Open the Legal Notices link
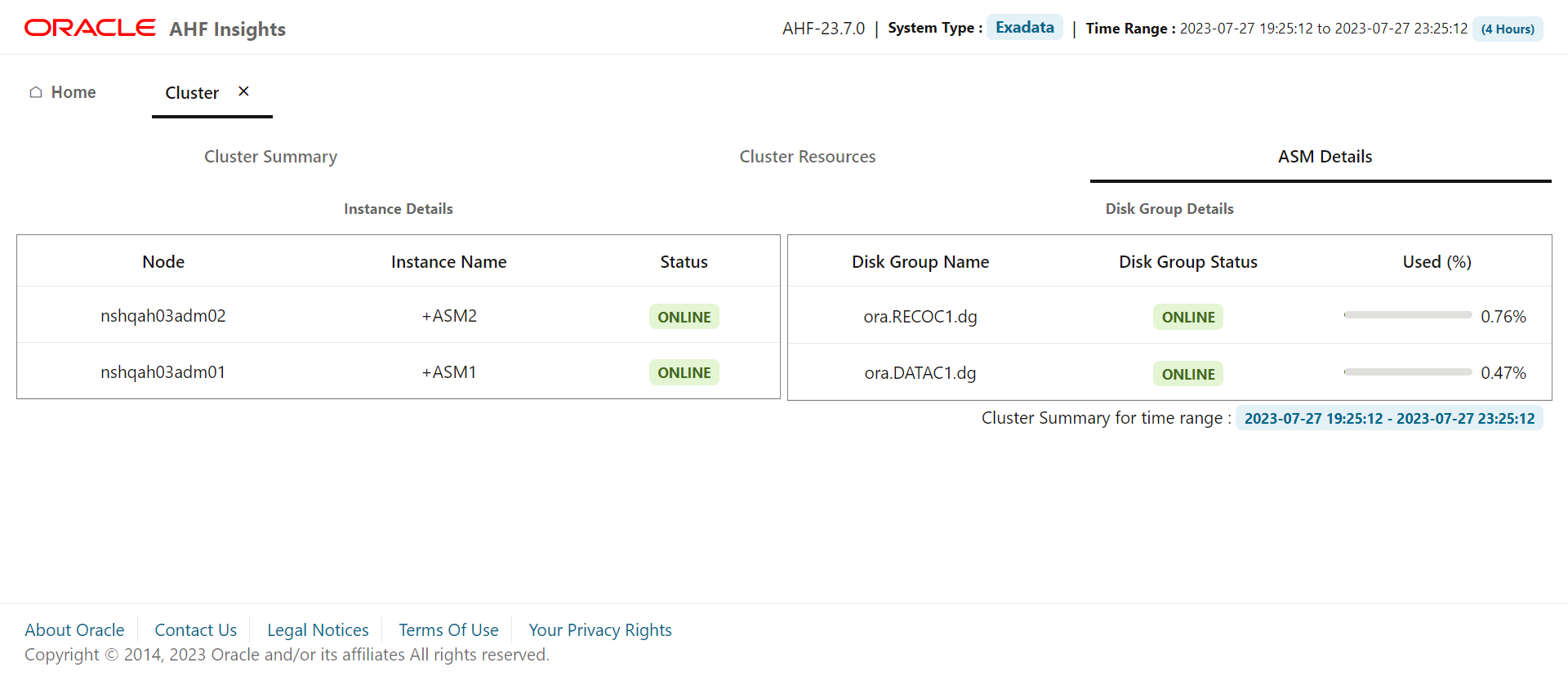1568x676 pixels. 318,630
